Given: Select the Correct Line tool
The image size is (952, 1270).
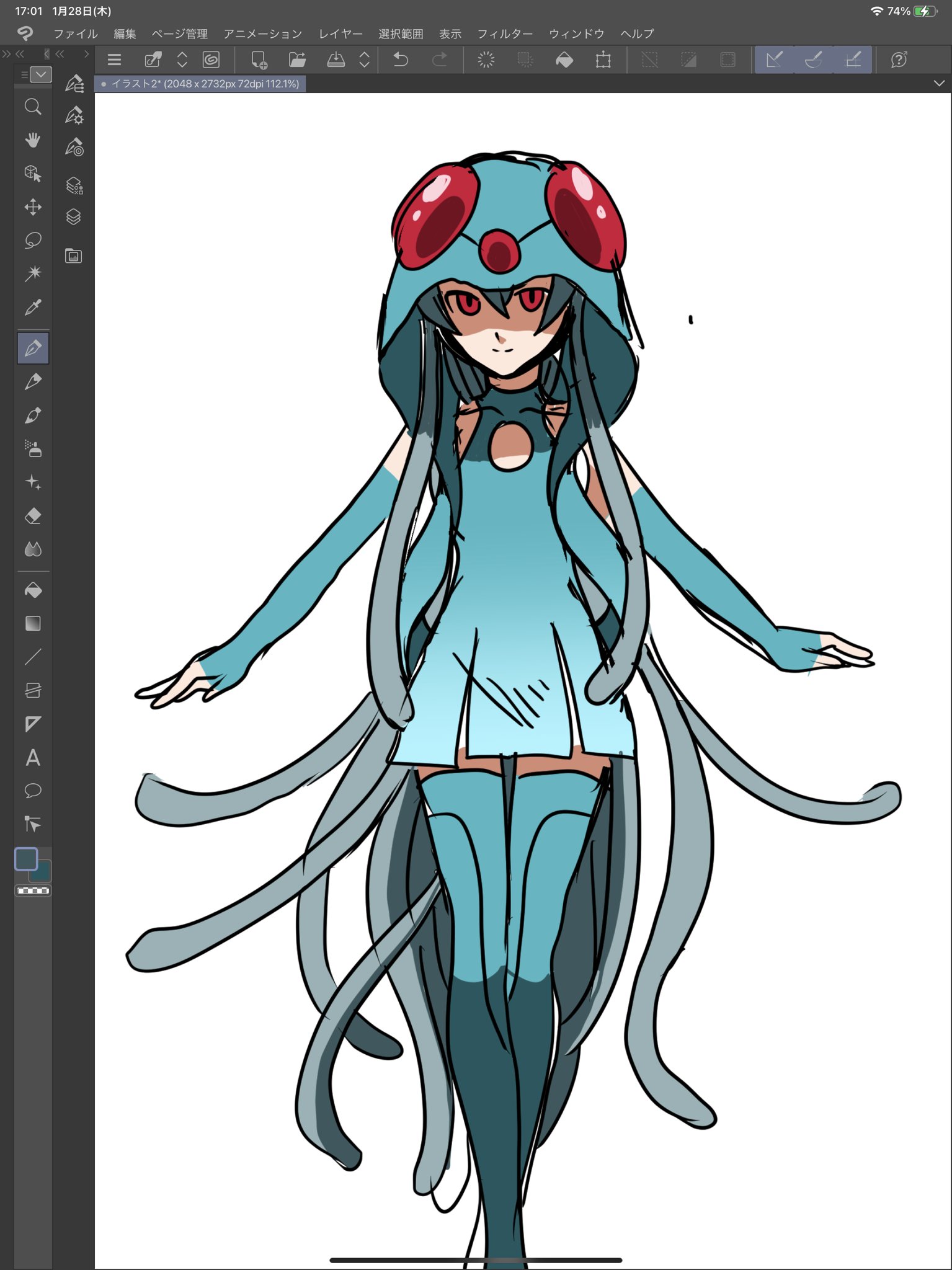Looking at the screenshot, I should pos(33,824).
